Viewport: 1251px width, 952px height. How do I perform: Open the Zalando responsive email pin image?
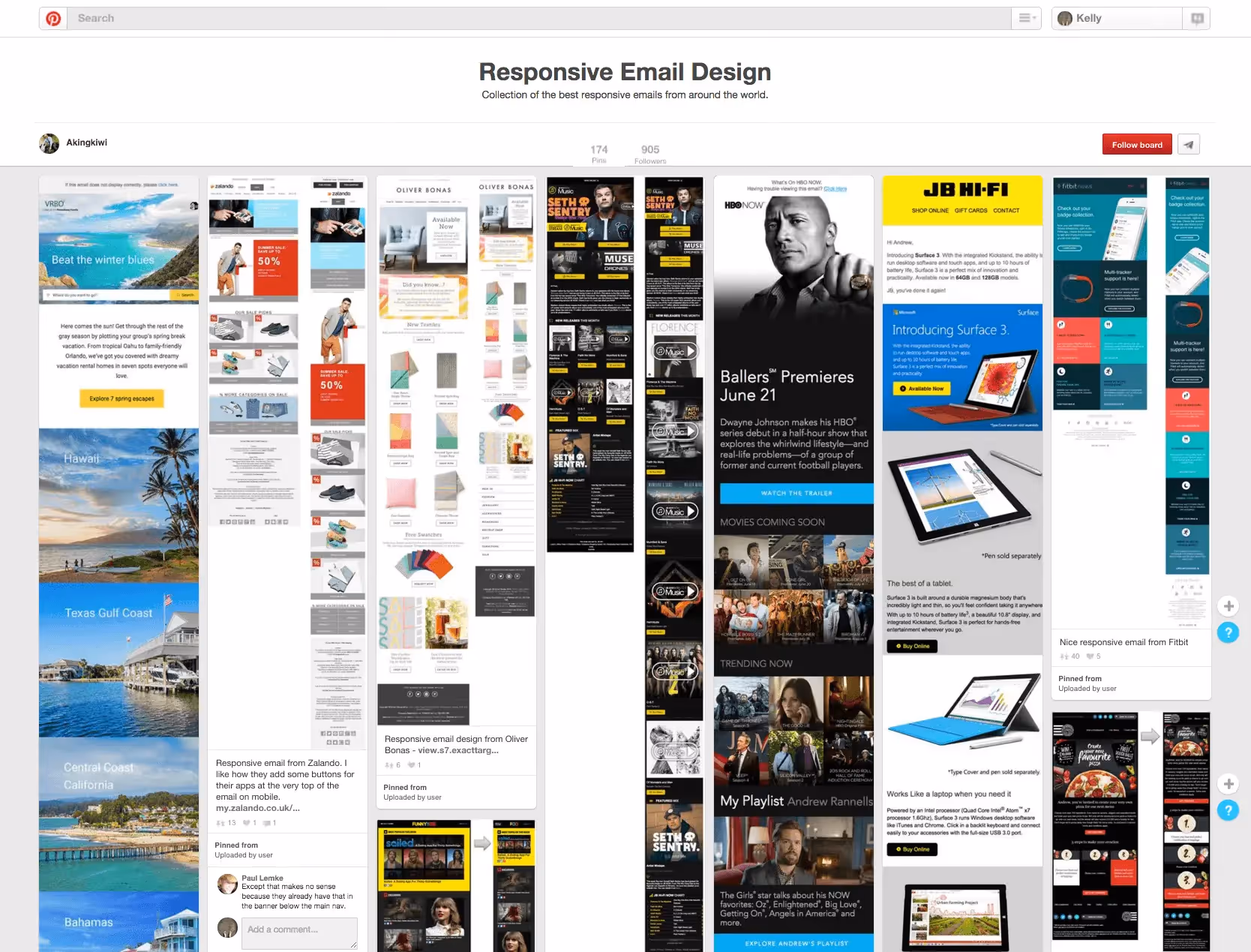tap(288, 462)
